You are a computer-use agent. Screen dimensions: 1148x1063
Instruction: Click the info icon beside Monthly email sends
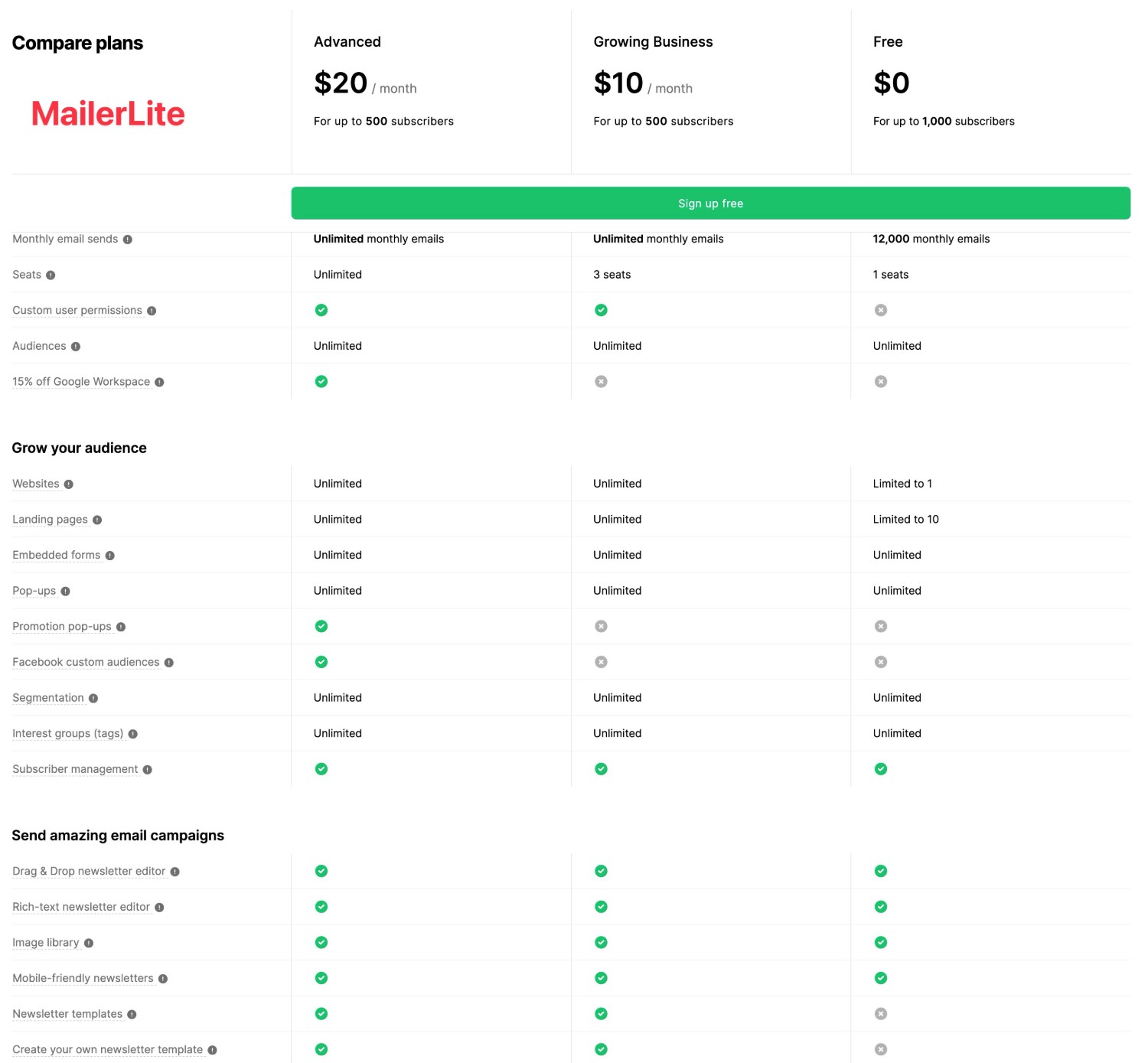(x=128, y=240)
